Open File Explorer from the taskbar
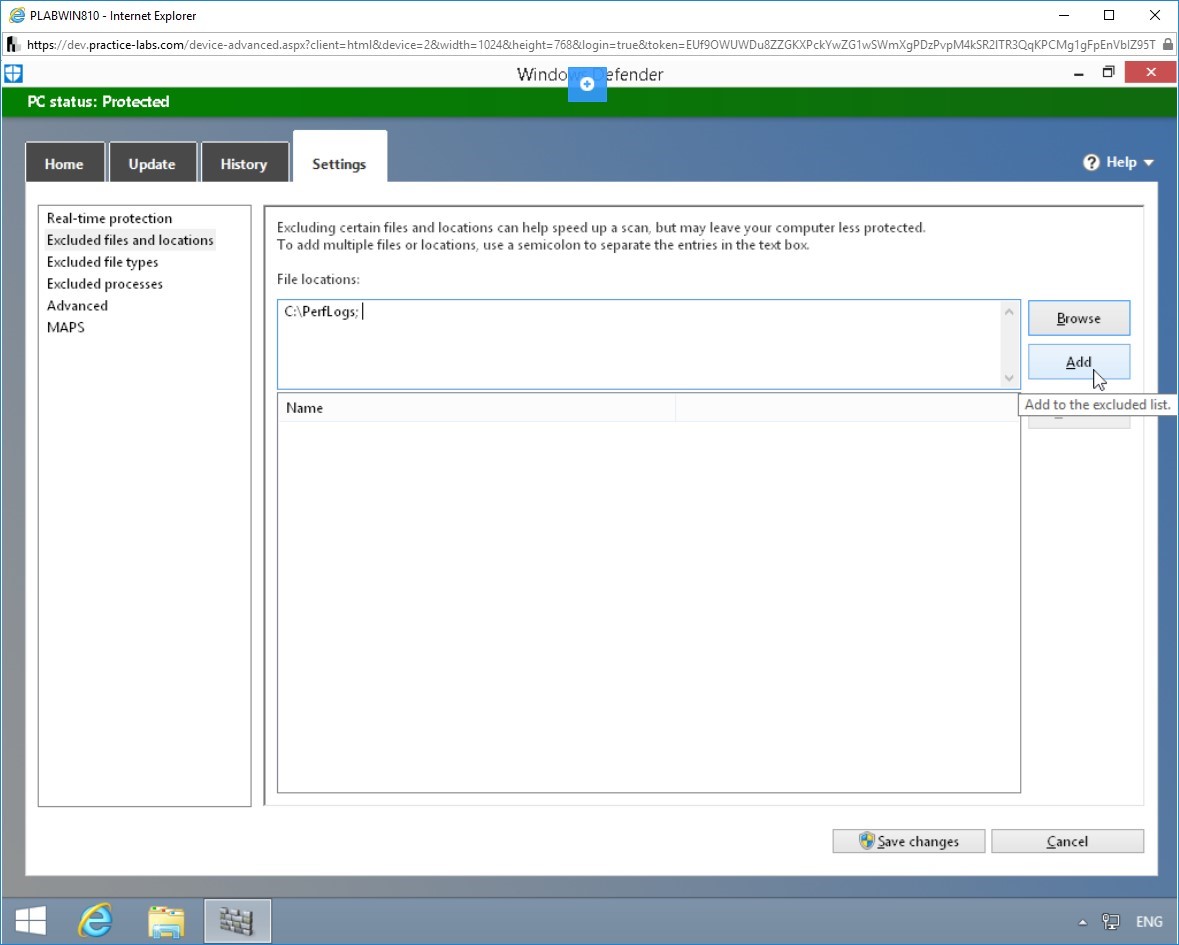 [166, 921]
